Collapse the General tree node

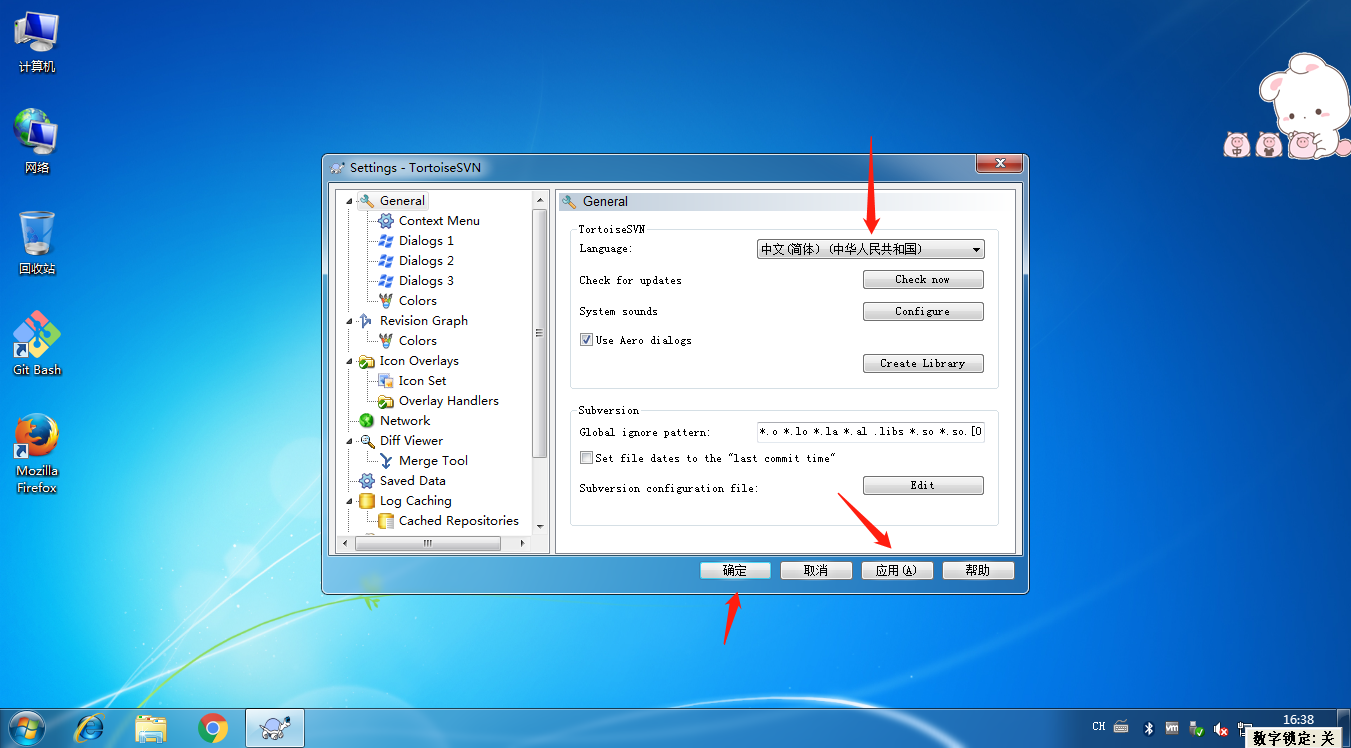tap(350, 201)
